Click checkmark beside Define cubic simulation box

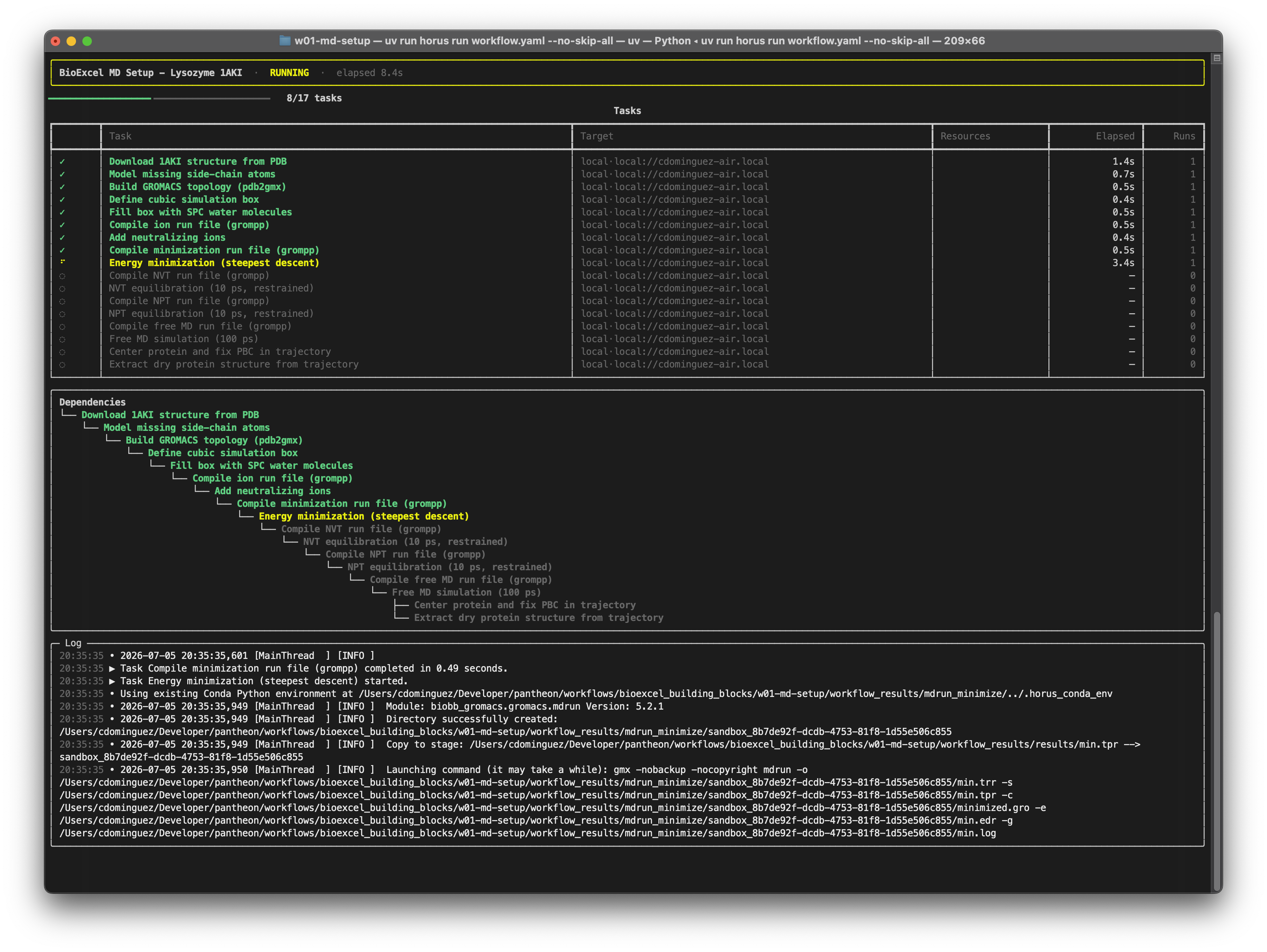(x=63, y=199)
